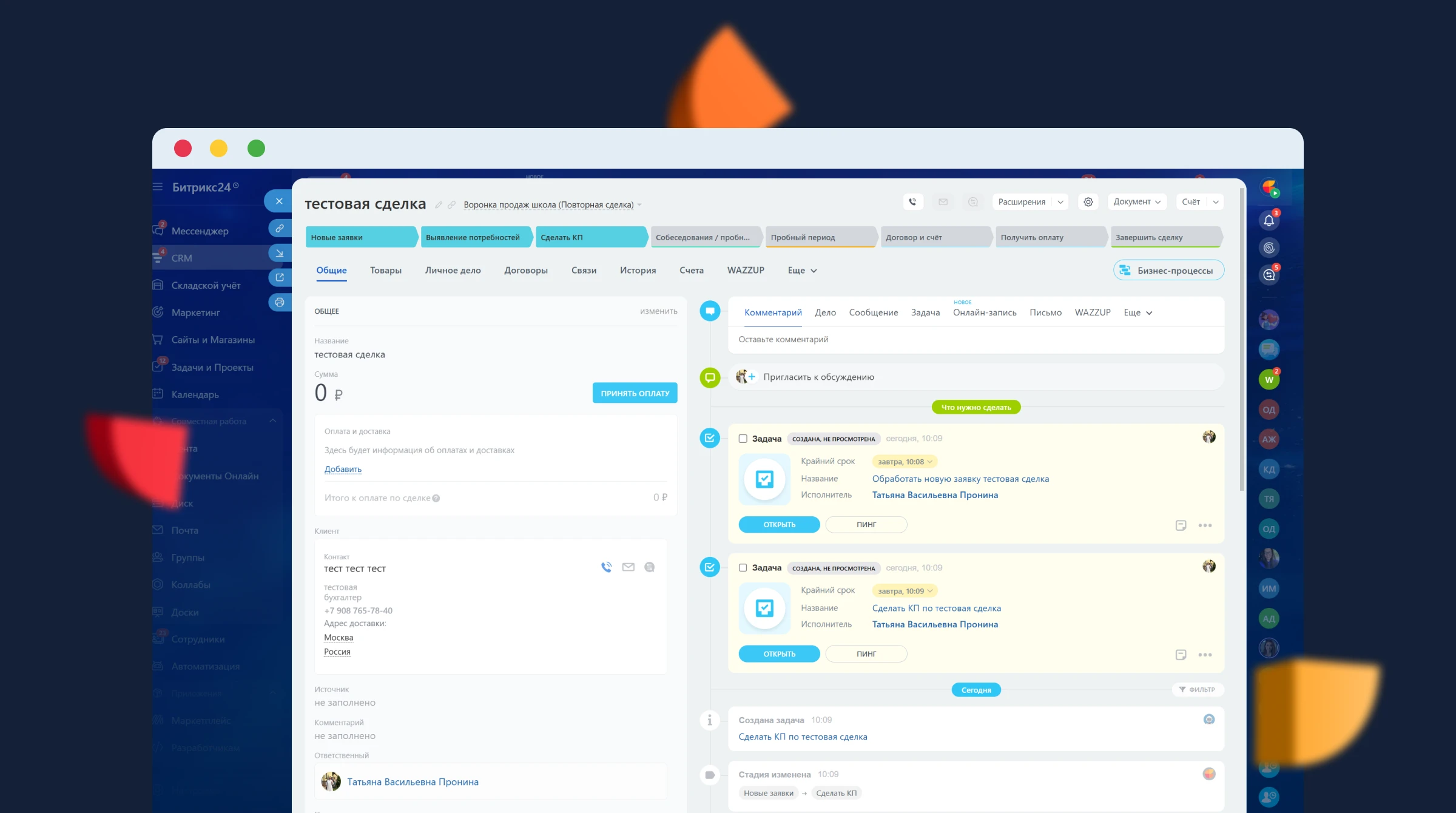Click the edit pencil next to the deal title
The height and width of the screenshot is (813, 1456).
439,205
